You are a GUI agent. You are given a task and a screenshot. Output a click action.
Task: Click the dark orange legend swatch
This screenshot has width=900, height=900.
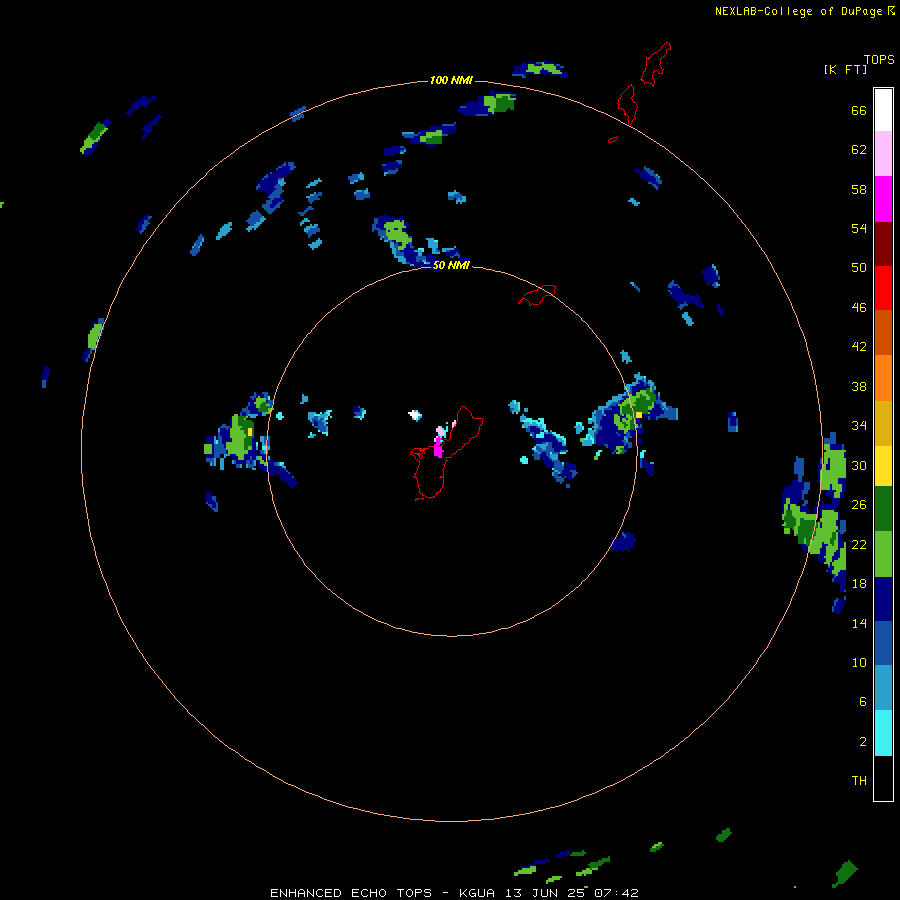(x=883, y=332)
